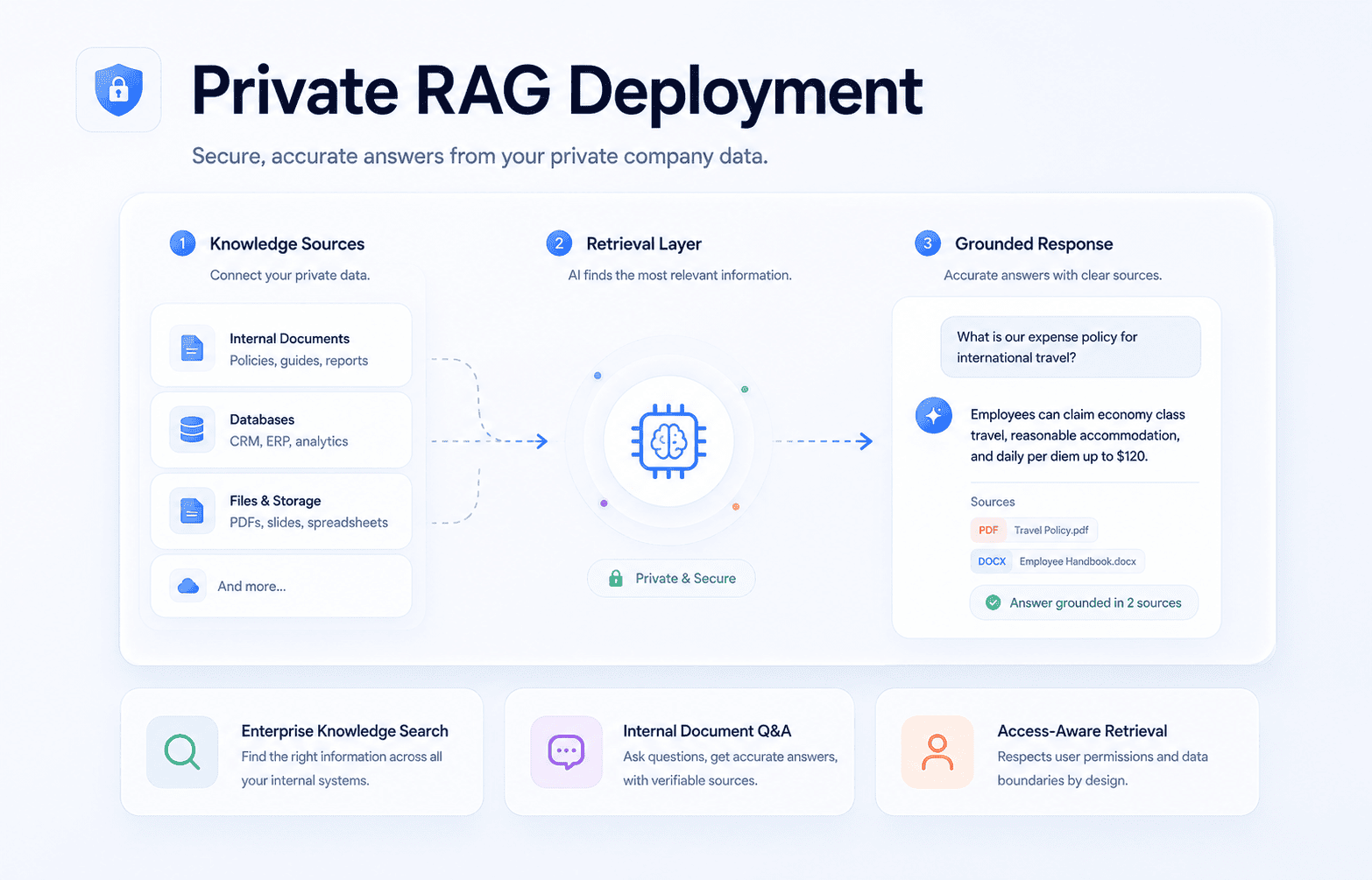
Task: Click Answer grounded in 2 sources badge
Action: click(1084, 602)
